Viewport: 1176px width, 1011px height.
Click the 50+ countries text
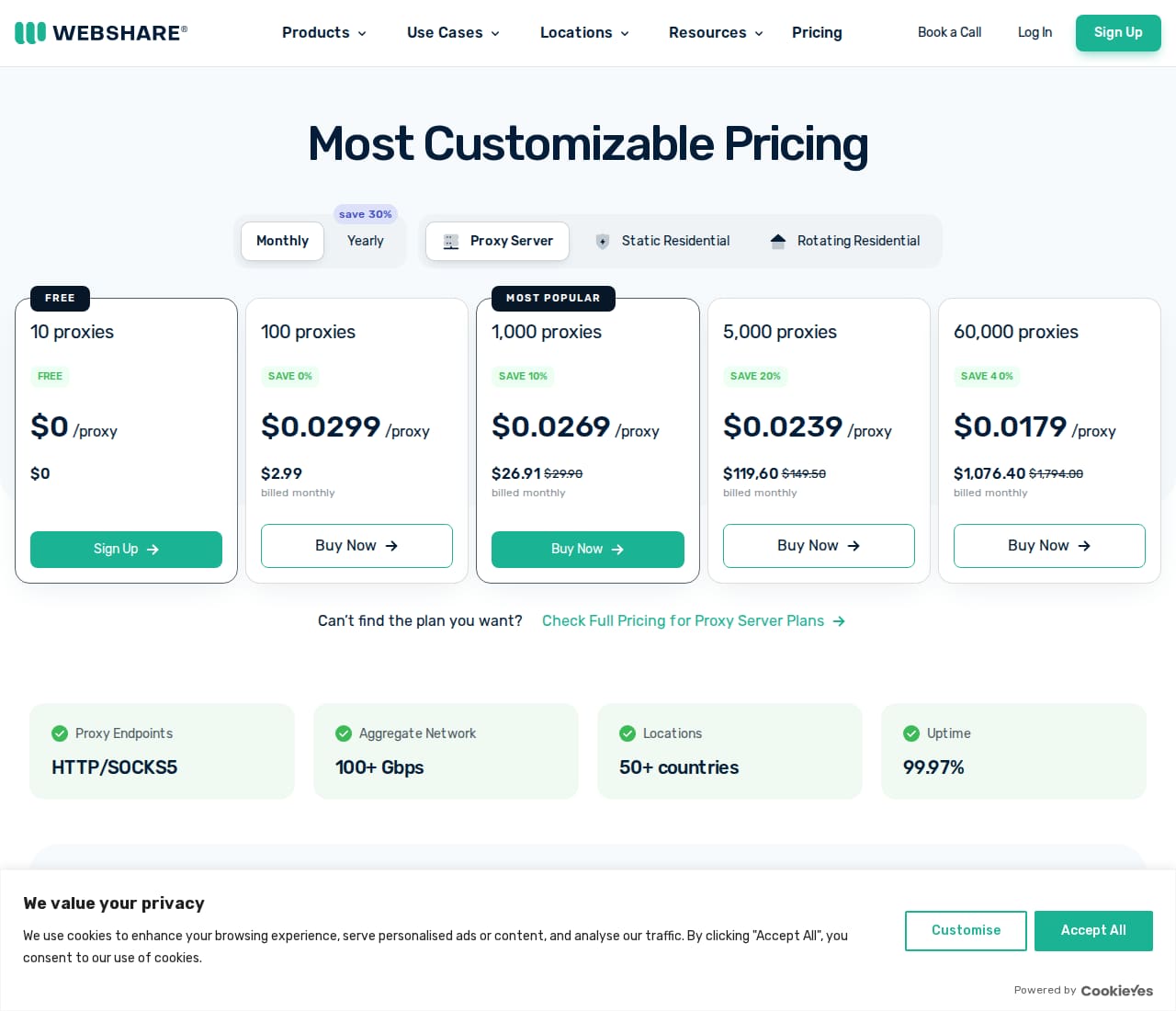point(679,767)
